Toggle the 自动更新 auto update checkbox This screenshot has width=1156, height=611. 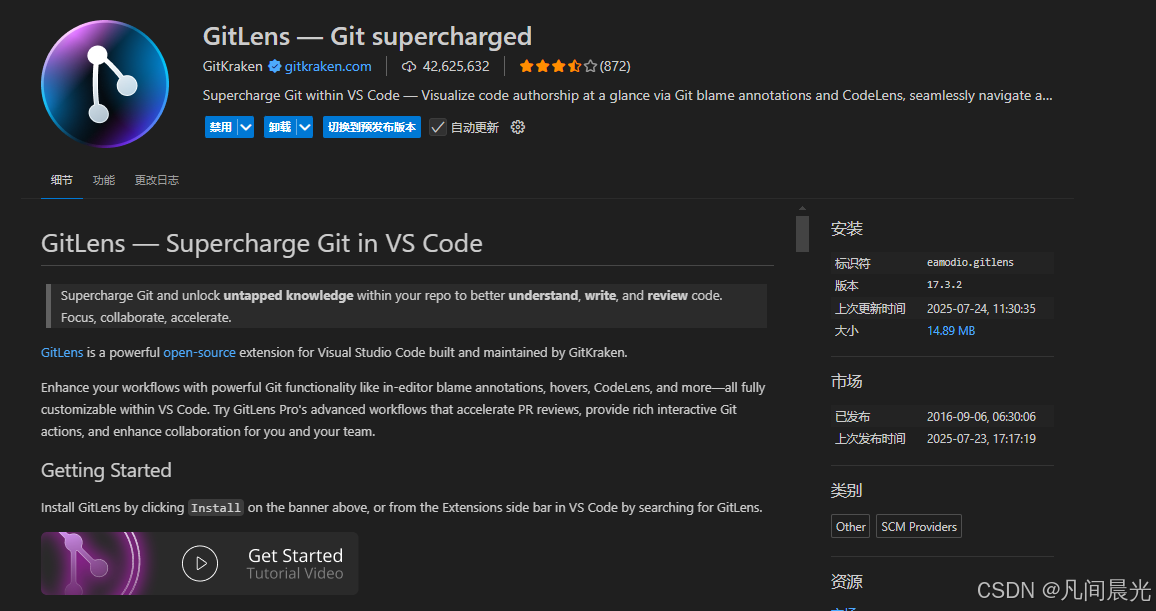tap(438, 128)
